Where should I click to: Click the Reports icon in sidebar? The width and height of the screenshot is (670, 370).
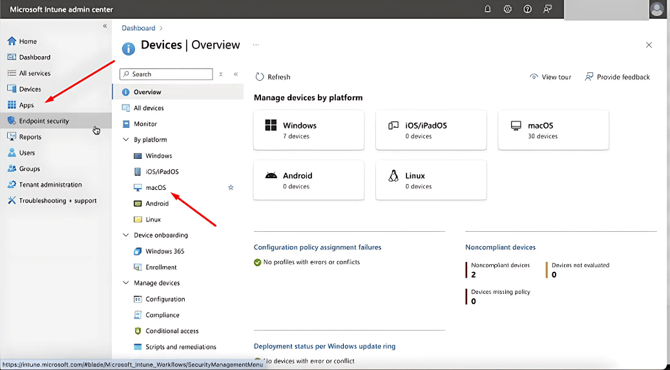(x=12, y=137)
